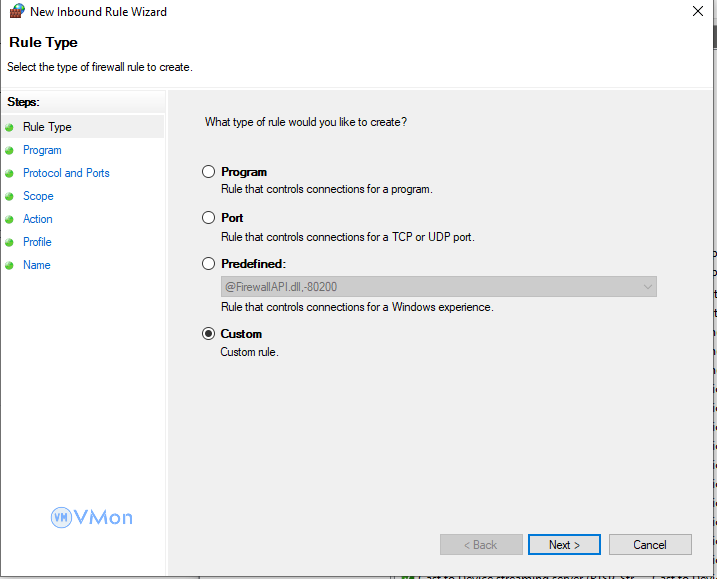Click the green bullet beside Program step
The height and width of the screenshot is (579, 717).
tap(10, 151)
